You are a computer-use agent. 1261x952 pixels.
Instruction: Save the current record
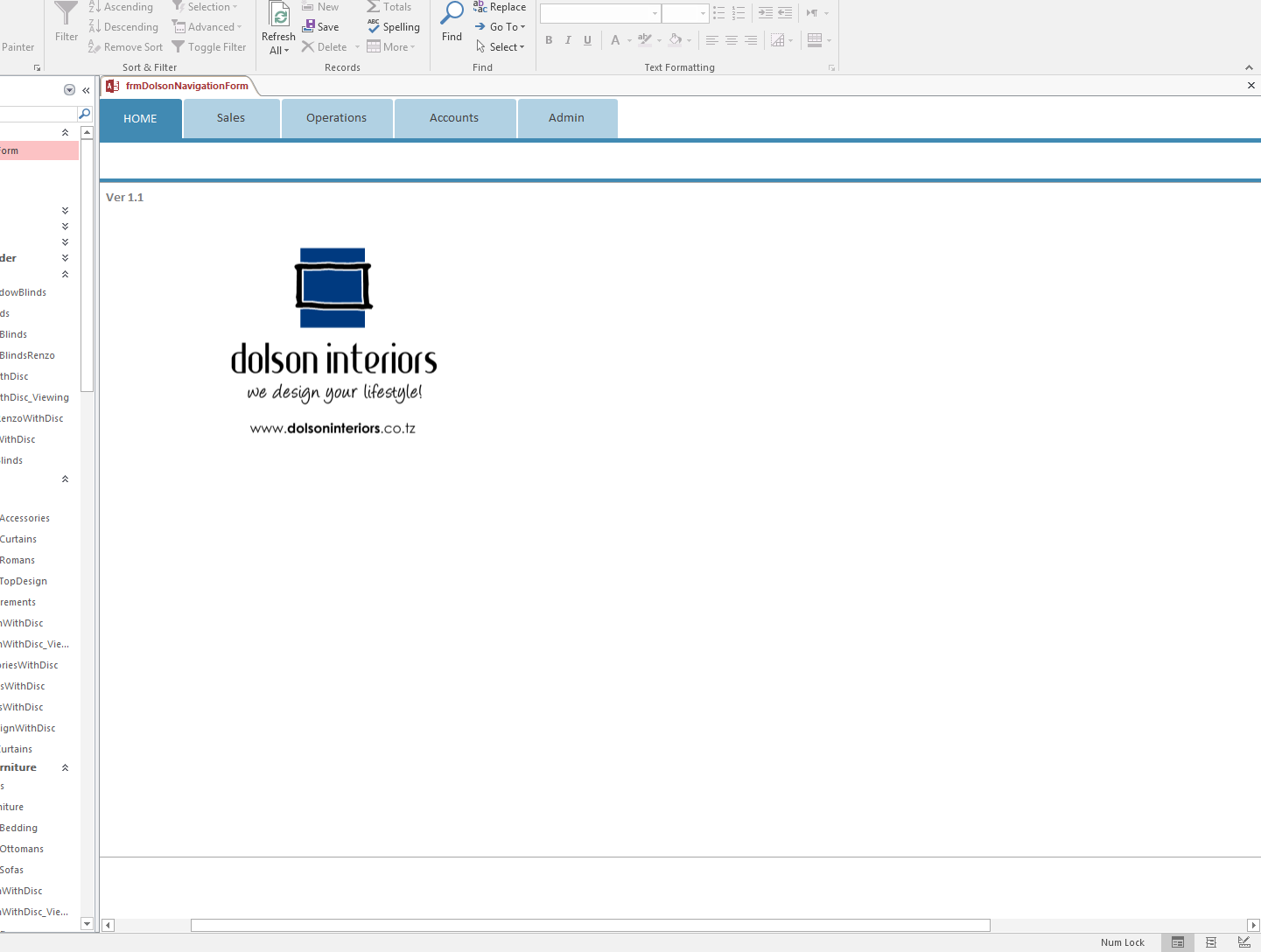click(320, 27)
